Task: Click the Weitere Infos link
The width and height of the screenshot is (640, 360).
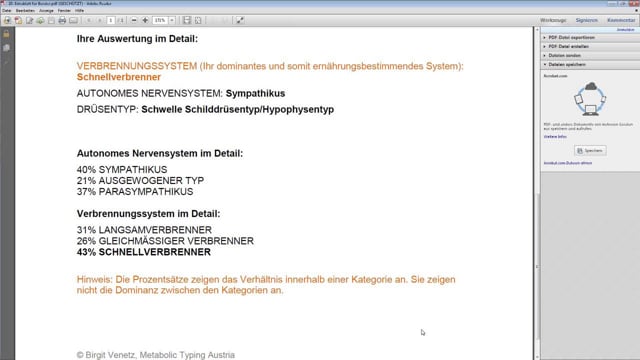Action: pos(555,137)
